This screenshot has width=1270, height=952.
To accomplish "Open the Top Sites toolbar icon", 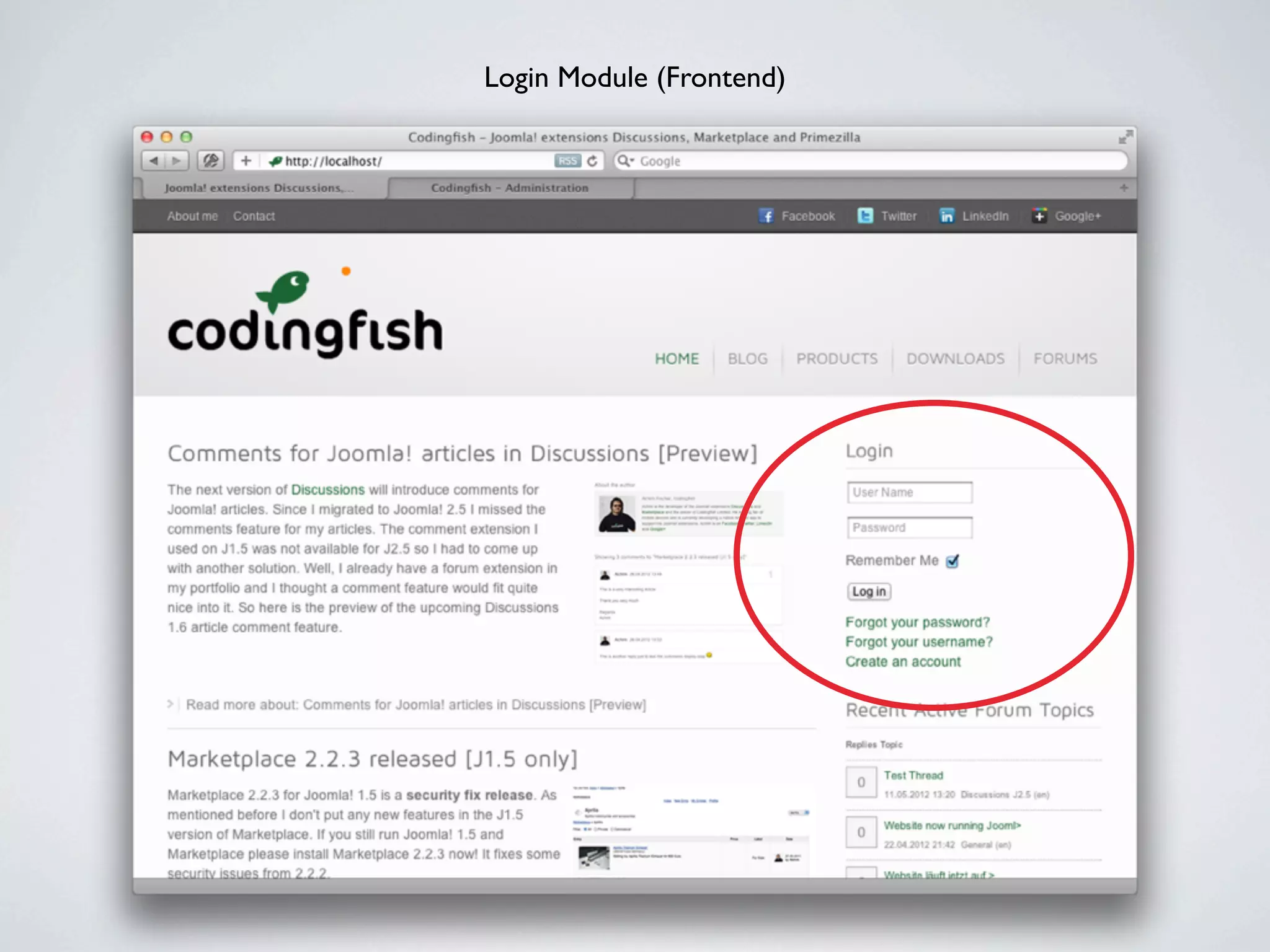I will click(211, 161).
